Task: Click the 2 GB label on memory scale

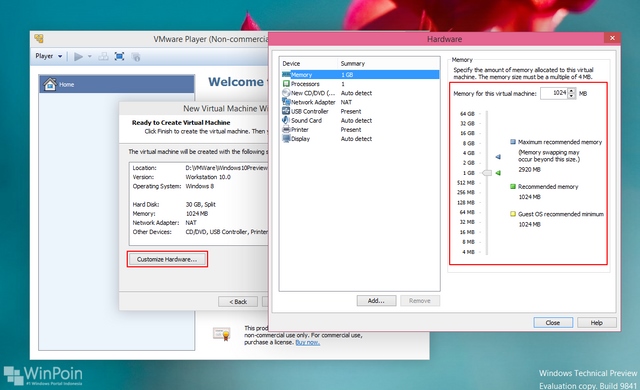Action: [x=469, y=163]
